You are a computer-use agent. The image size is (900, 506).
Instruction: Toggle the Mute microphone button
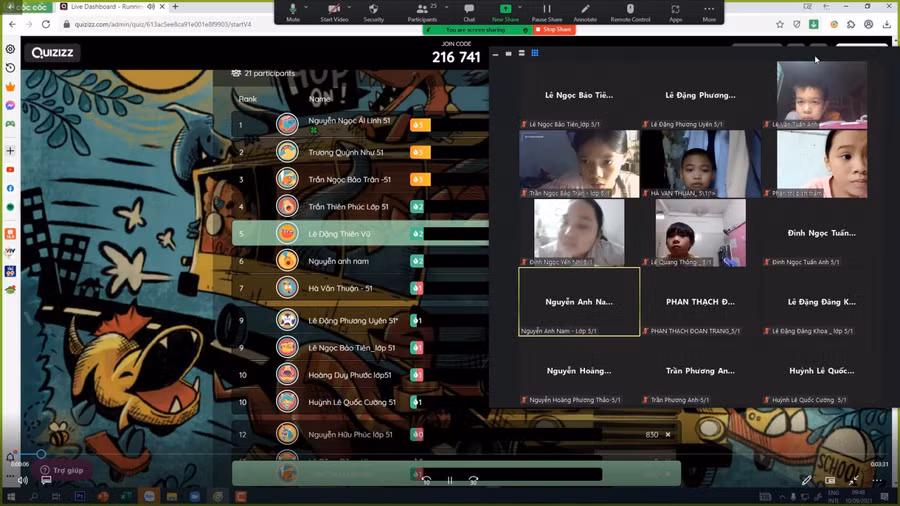293,9
